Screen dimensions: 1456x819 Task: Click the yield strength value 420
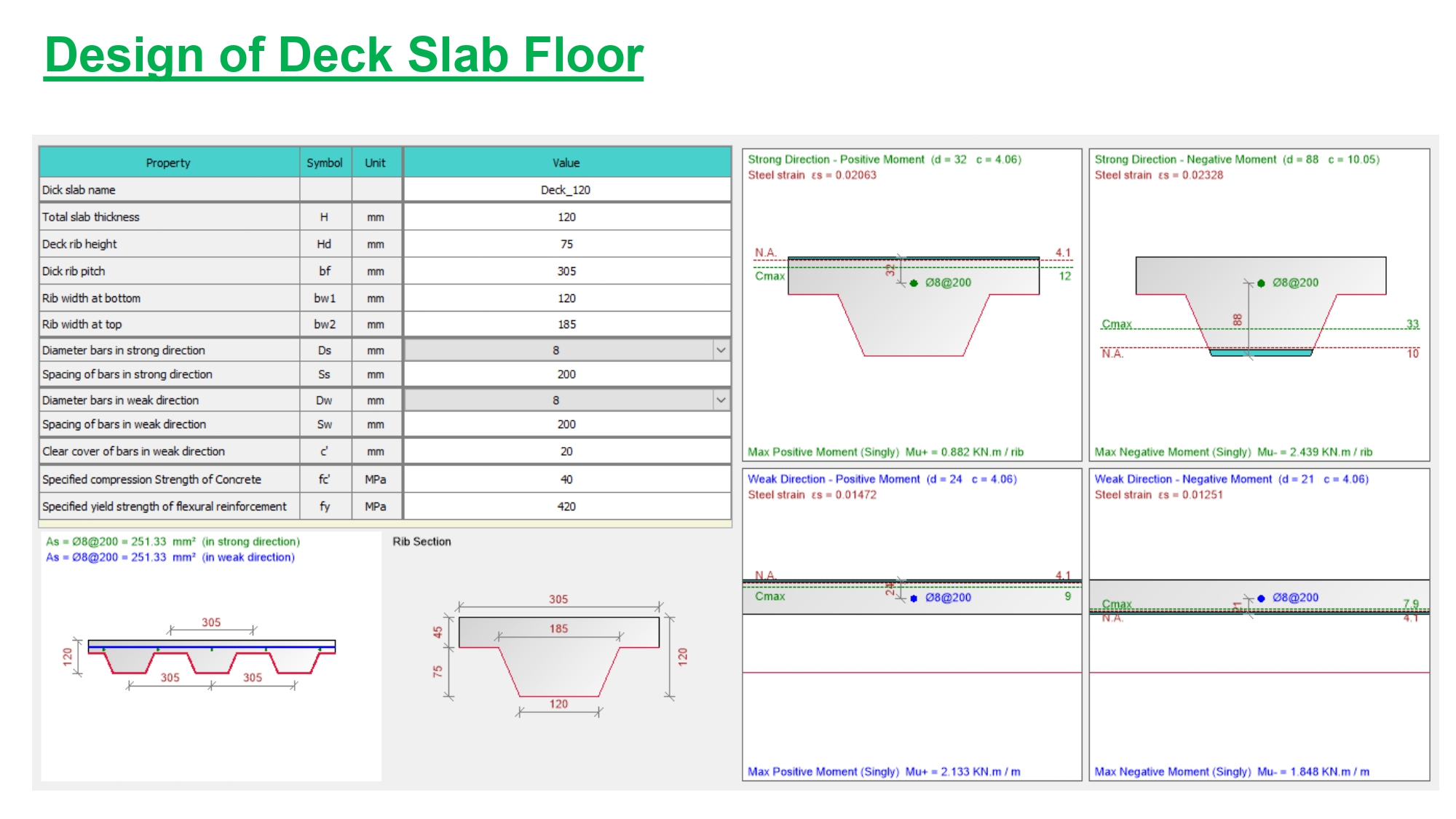[x=566, y=506]
